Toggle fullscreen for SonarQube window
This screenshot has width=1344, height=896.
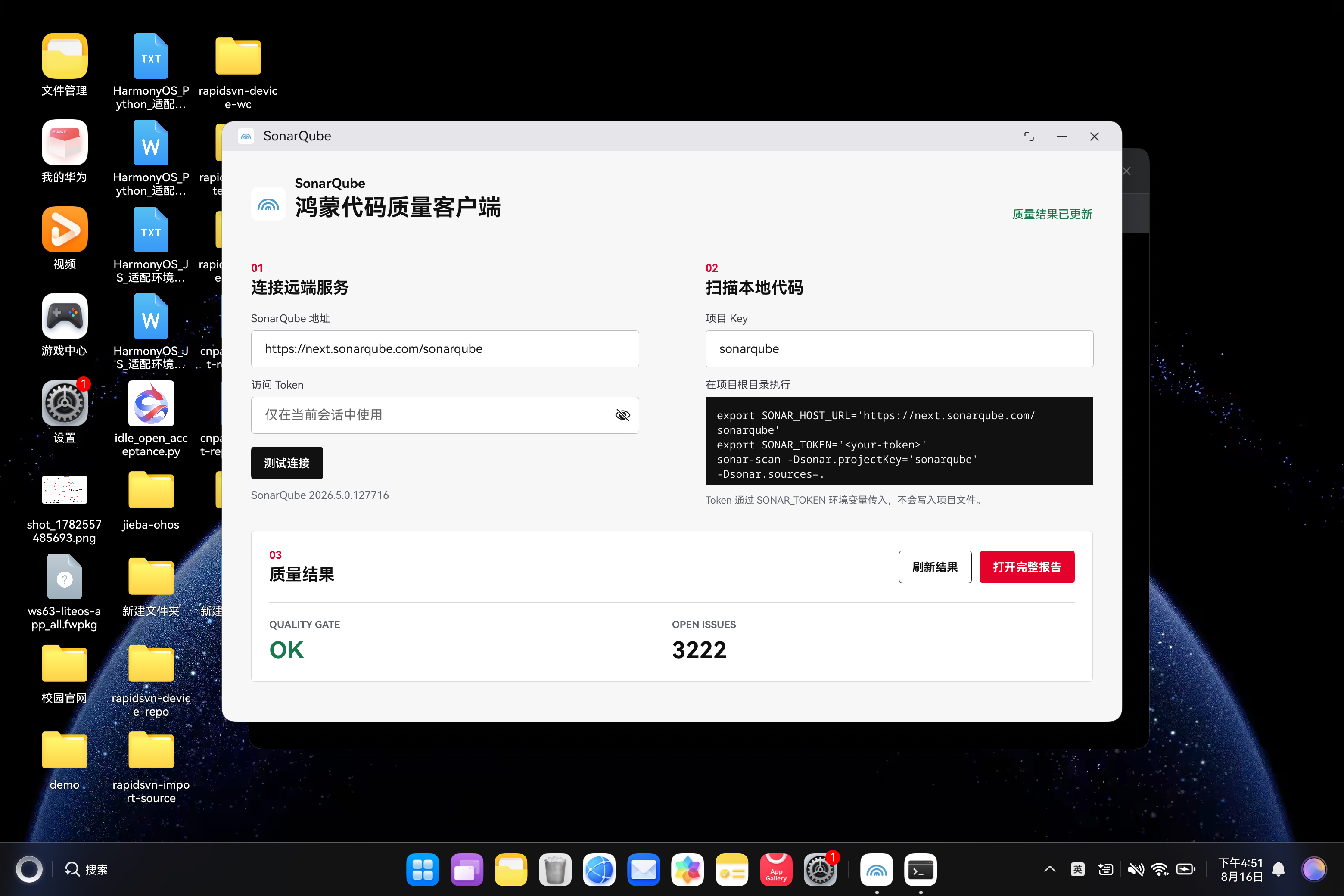coord(1029,137)
